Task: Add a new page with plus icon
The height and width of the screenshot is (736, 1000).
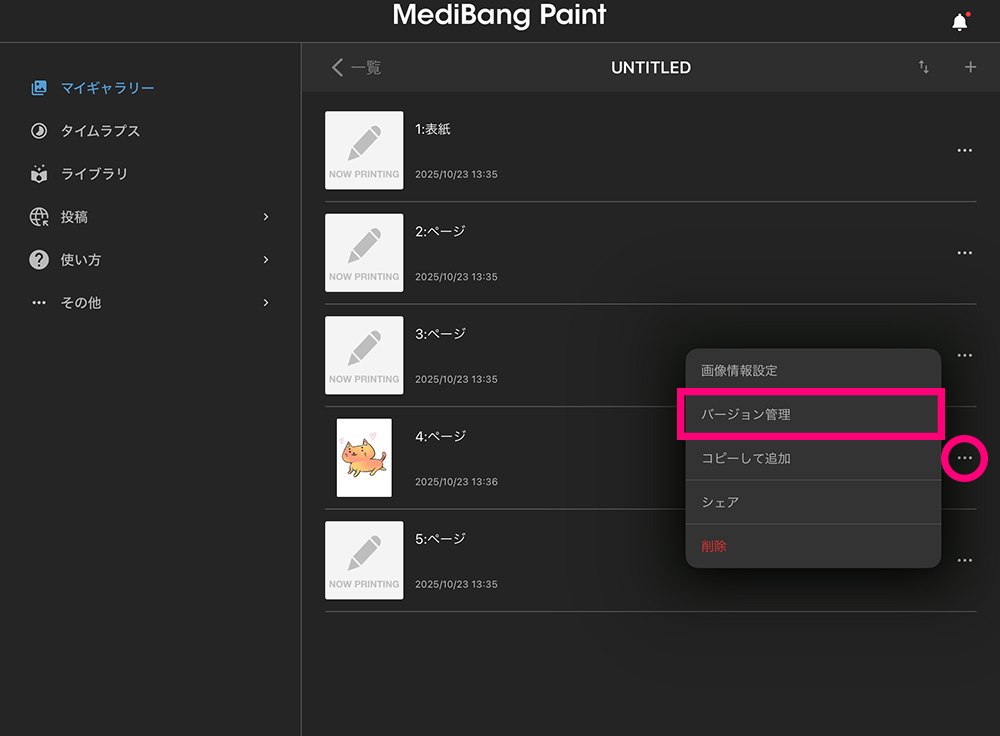Action: click(970, 67)
